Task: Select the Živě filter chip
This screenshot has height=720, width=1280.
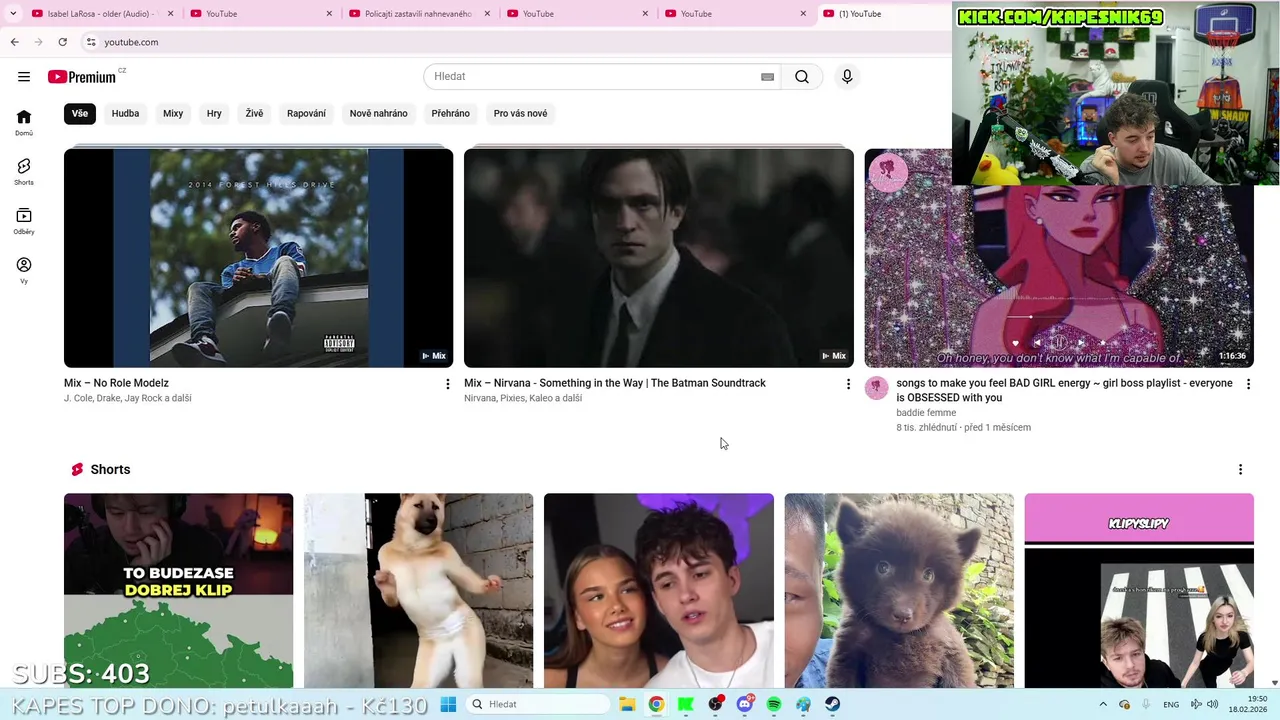Action: 254,113
